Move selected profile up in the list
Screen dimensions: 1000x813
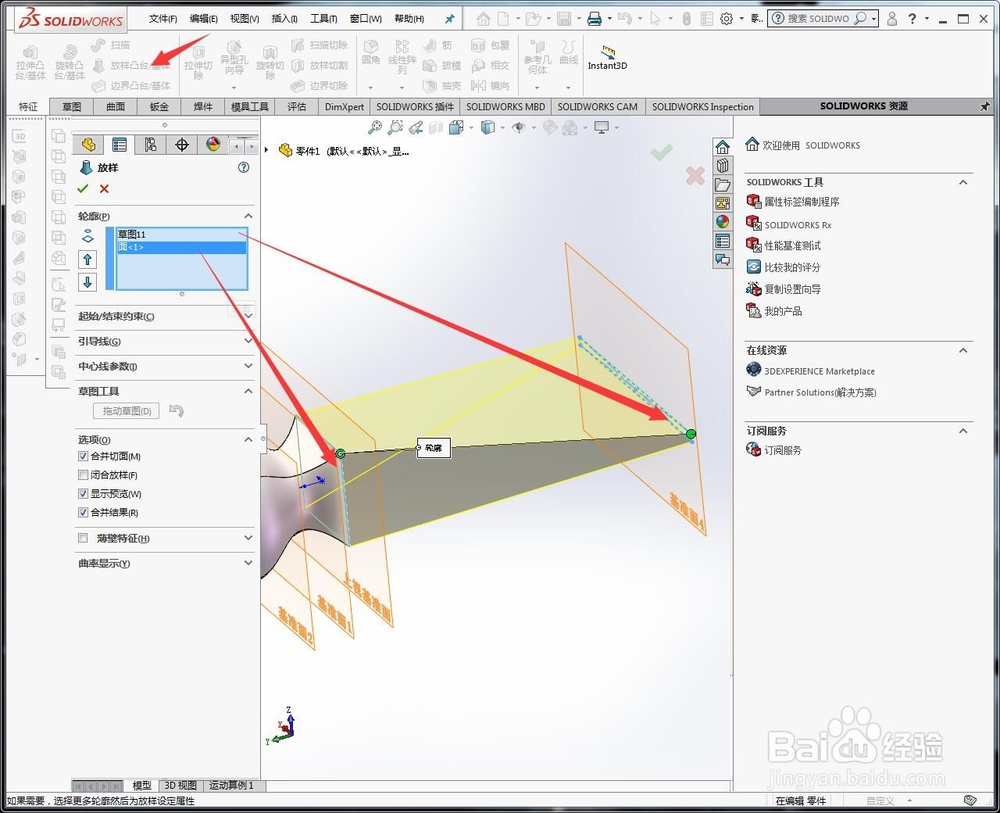tap(87, 259)
